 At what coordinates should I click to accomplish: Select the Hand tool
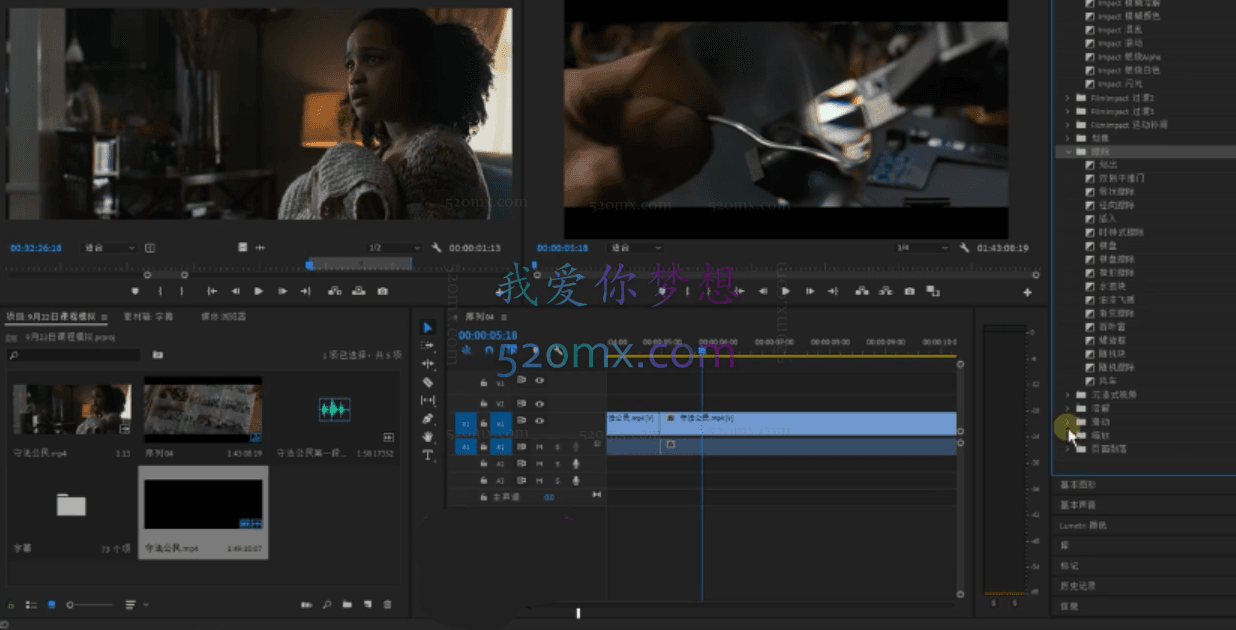[x=428, y=436]
